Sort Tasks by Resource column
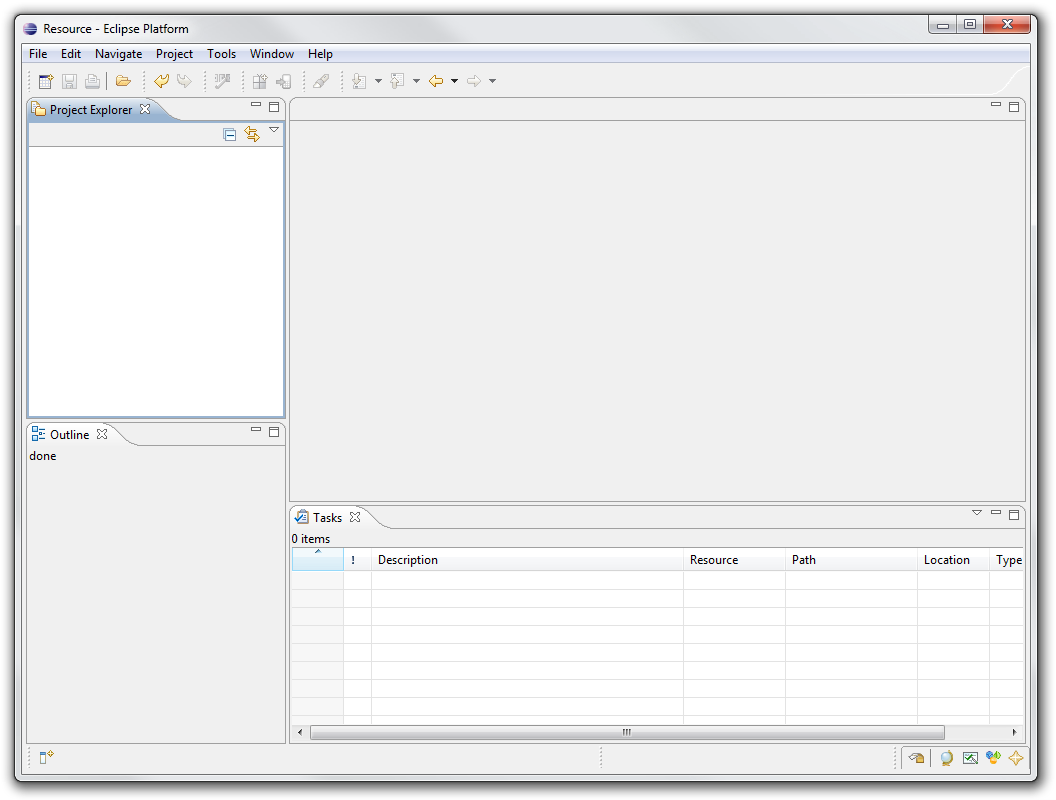Image resolution: width=1056 pixels, height=800 pixels. 734,560
